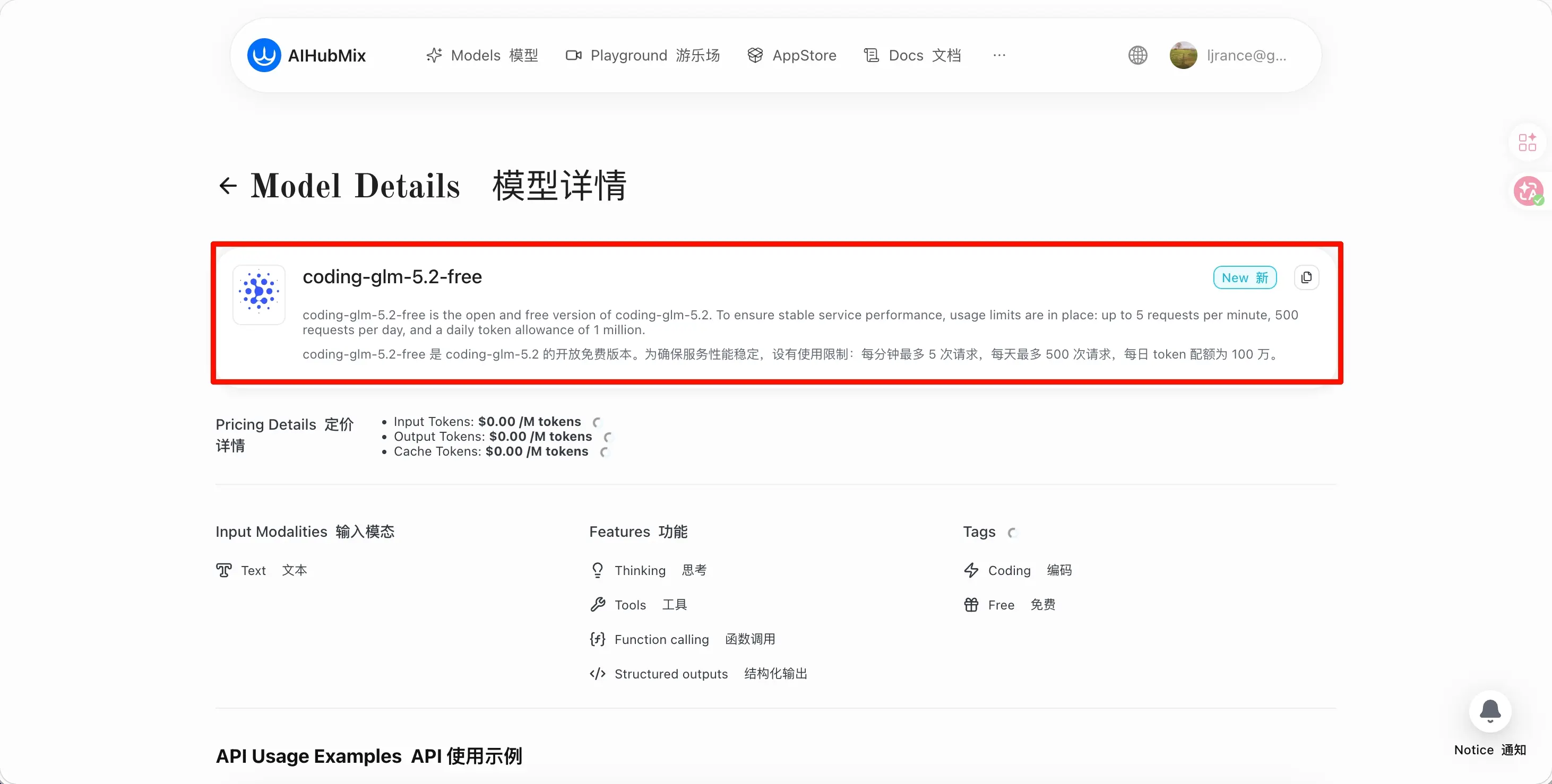Go back with the left arrow
Image resolution: width=1552 pixels, height=784 pixels.
coord(228,186)
